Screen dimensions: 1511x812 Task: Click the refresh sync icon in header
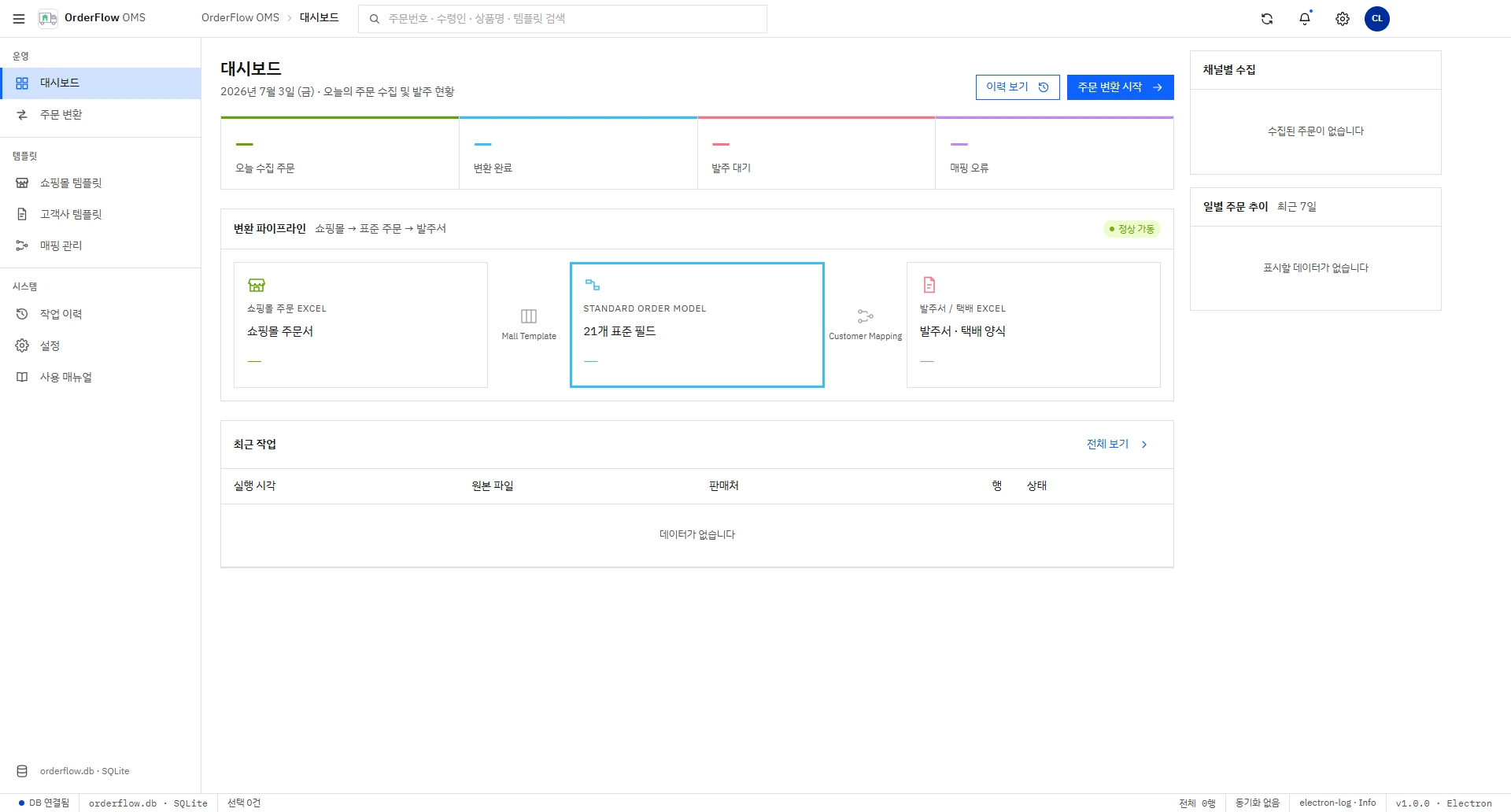point(1267,19)
